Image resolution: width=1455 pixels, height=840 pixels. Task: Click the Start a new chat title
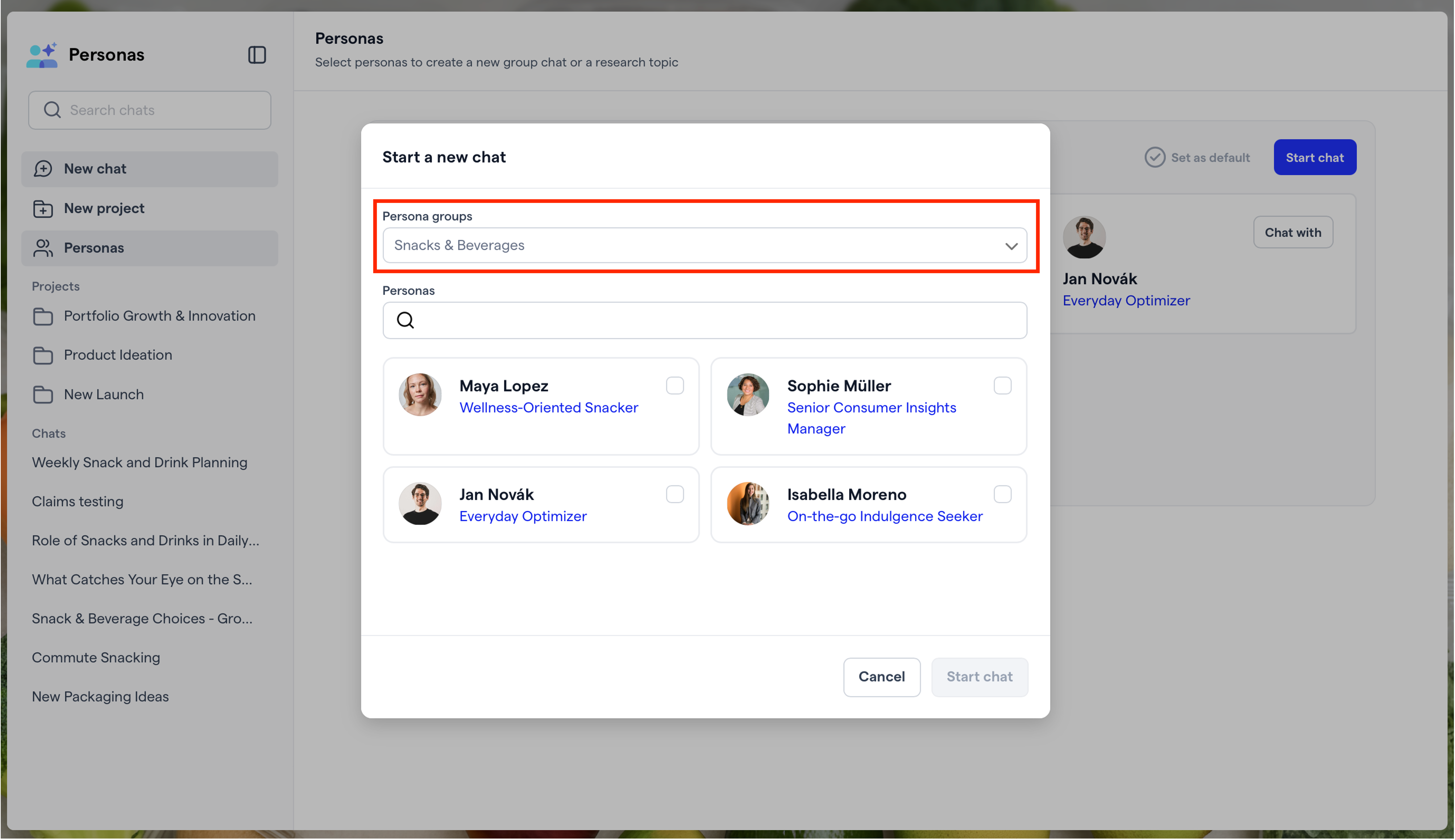444,158
